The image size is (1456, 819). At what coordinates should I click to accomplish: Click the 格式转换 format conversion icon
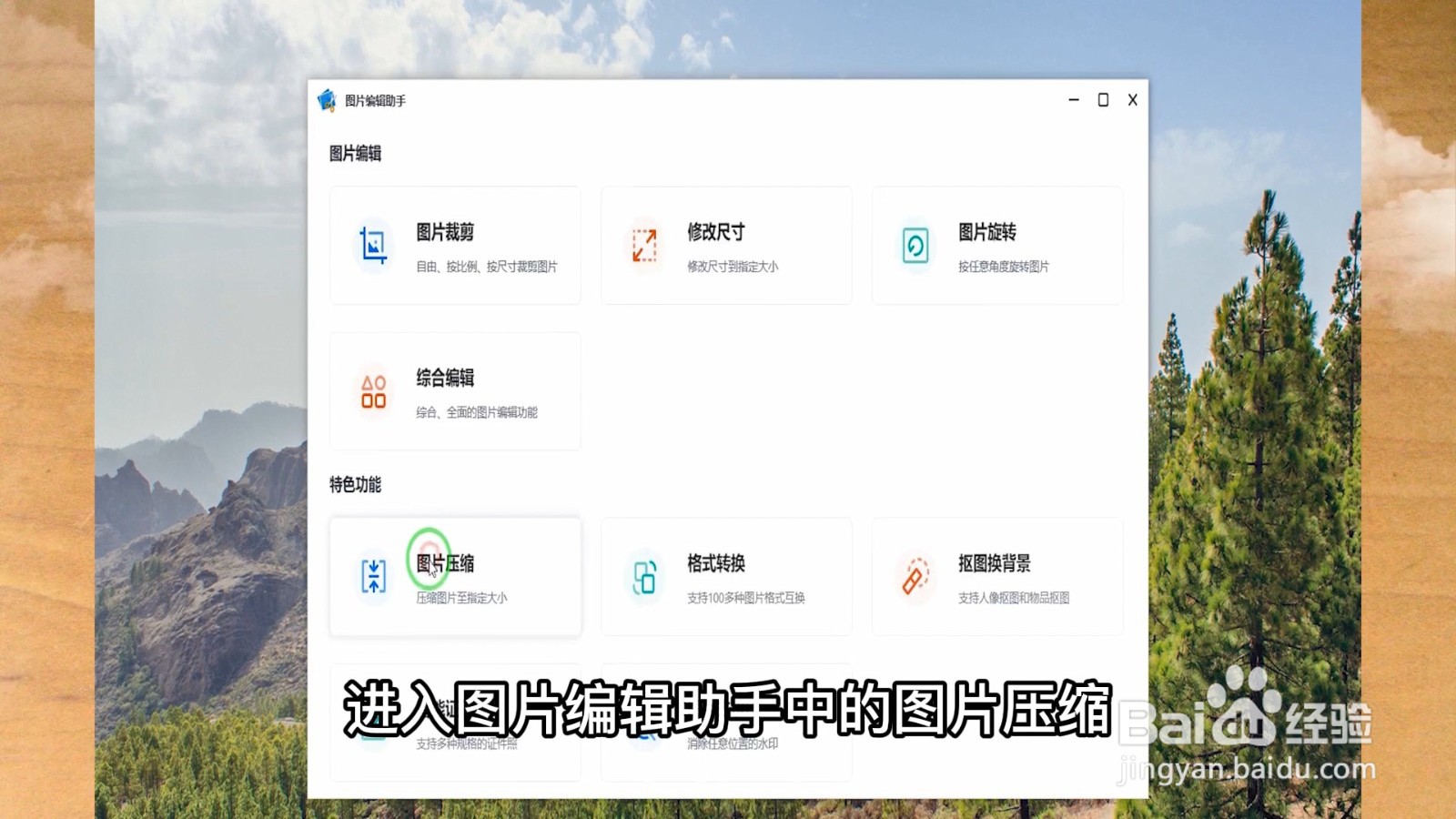point(643,577)
